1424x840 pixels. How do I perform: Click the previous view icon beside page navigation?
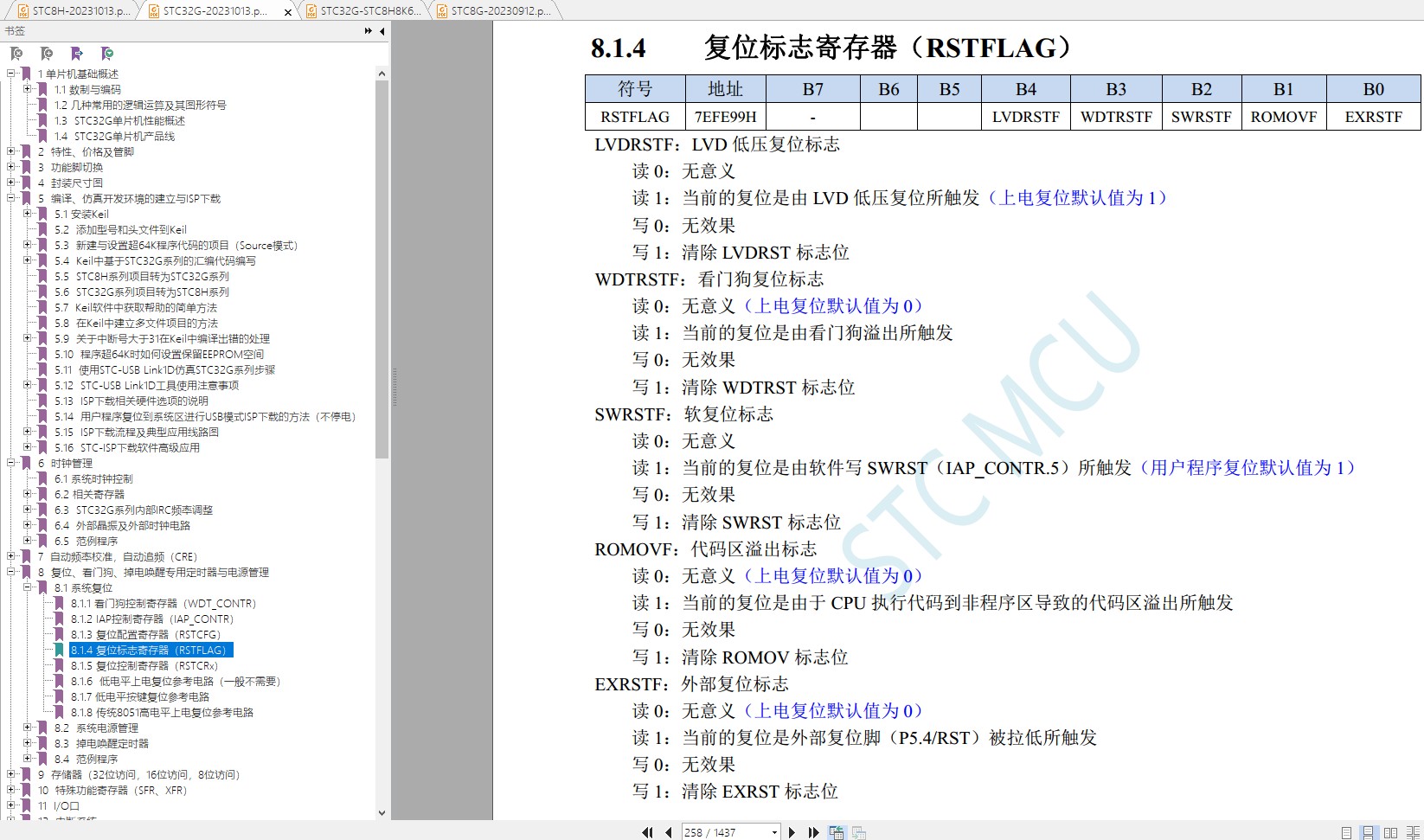[x=836, y=832]
